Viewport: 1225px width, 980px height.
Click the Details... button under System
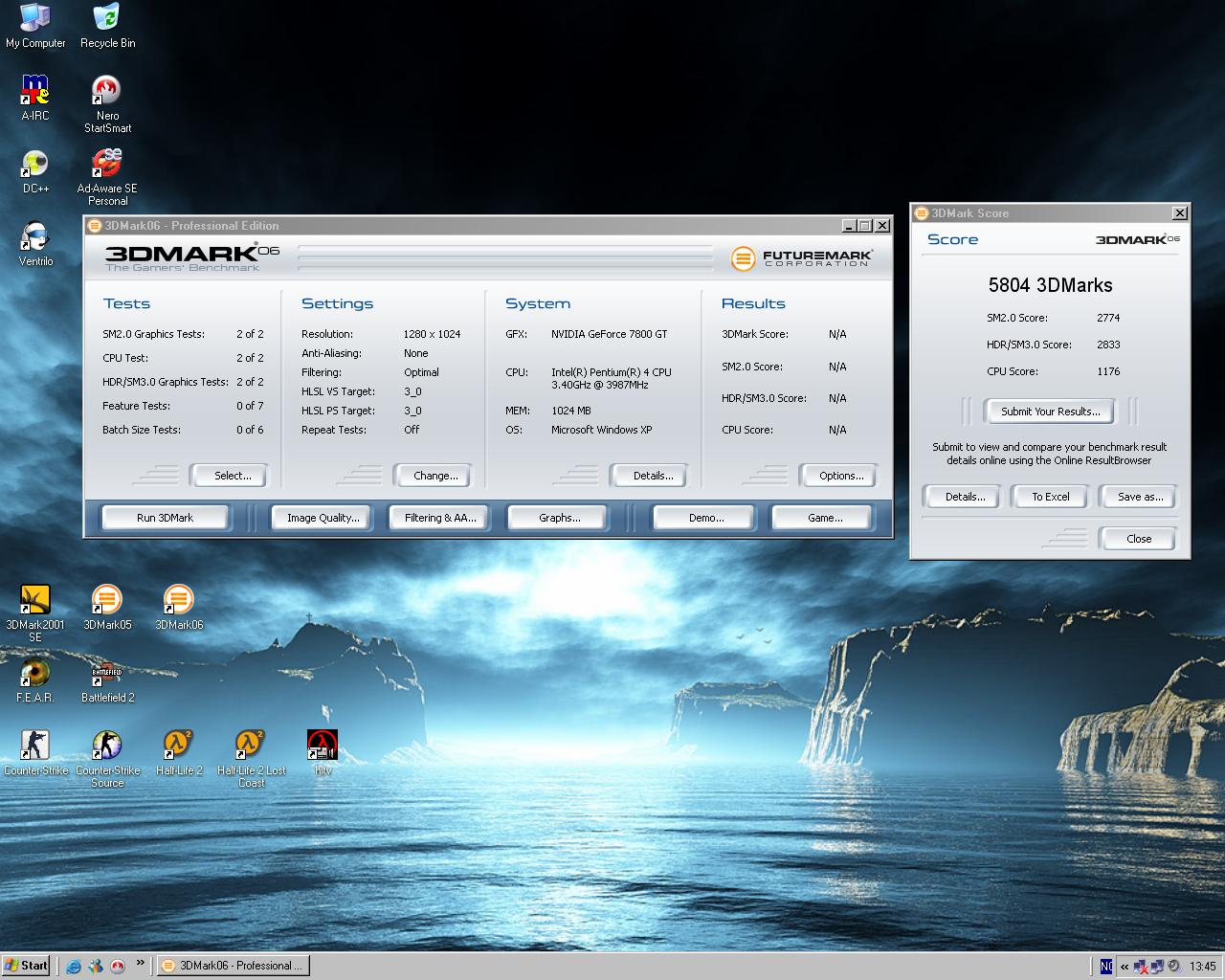(x=649, y=476)
